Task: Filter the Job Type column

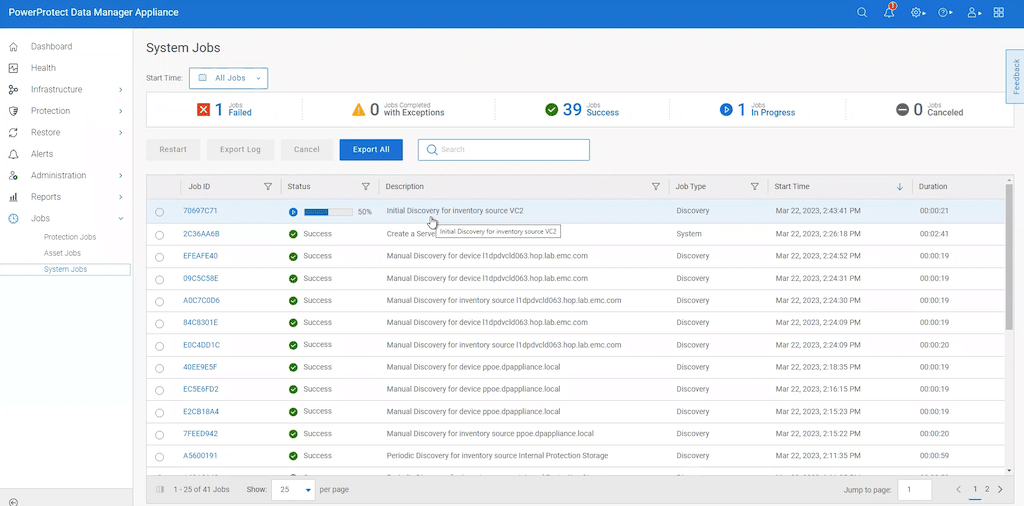Action: pos(754,187)
